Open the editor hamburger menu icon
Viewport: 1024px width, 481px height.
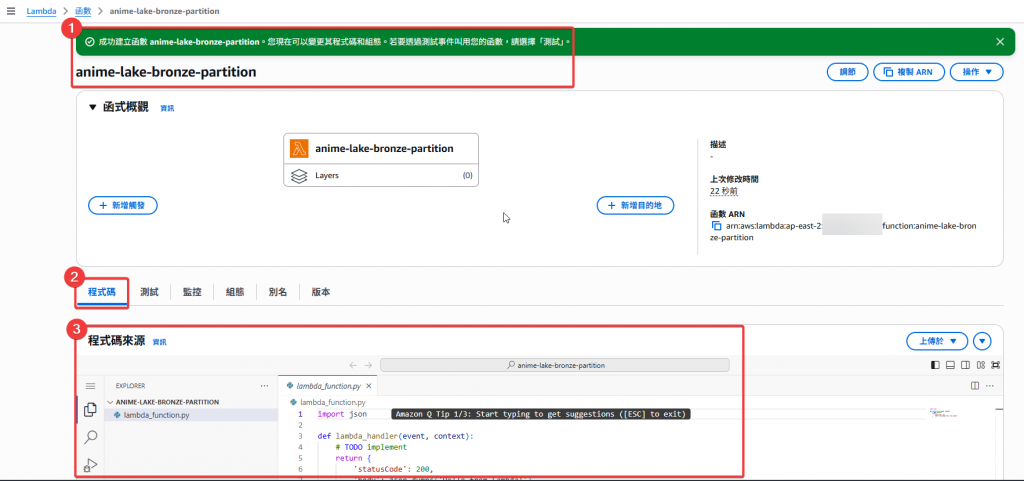pos(91,386)
